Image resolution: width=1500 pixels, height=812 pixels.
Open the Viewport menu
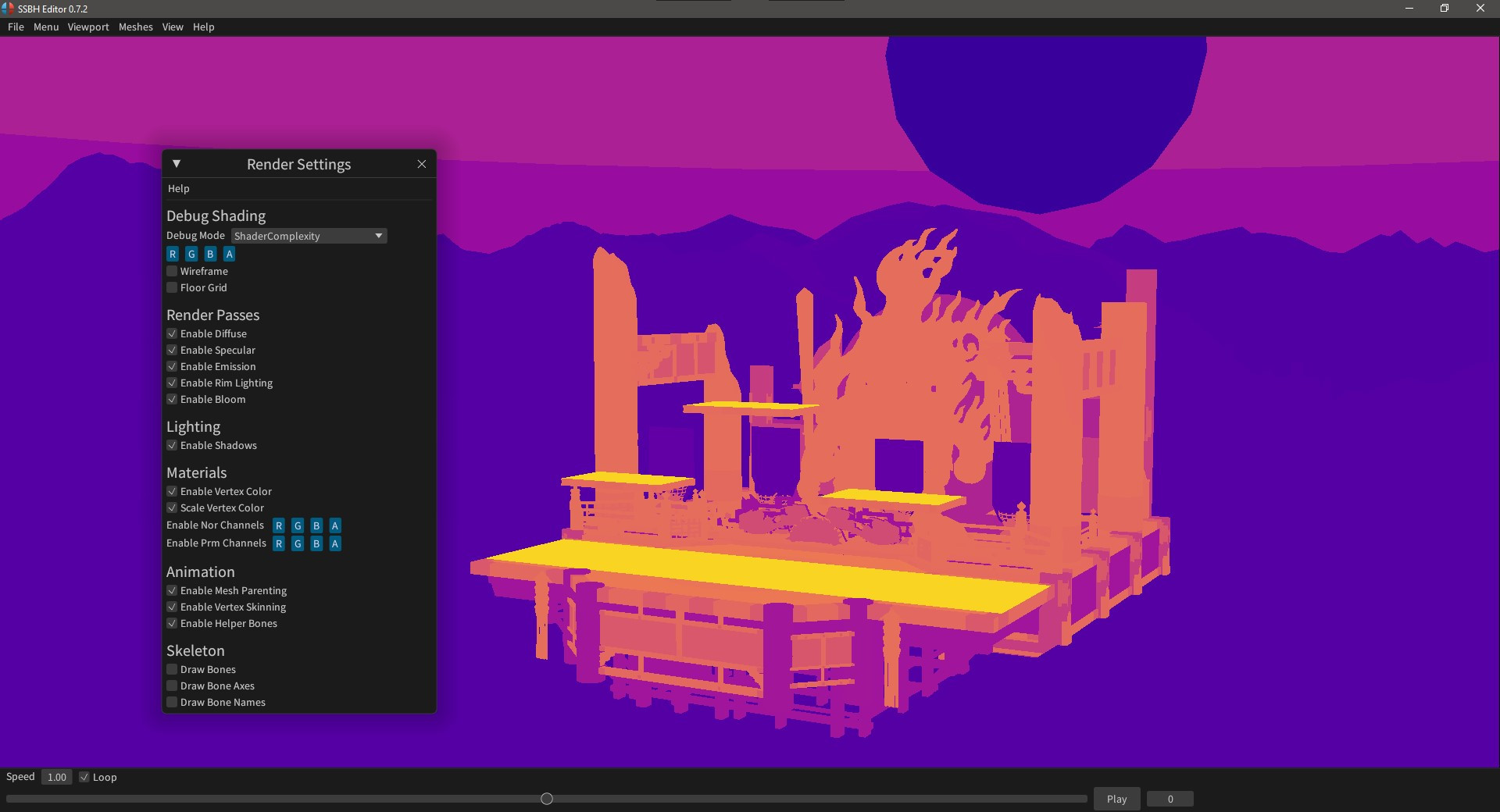click(88, 27)
